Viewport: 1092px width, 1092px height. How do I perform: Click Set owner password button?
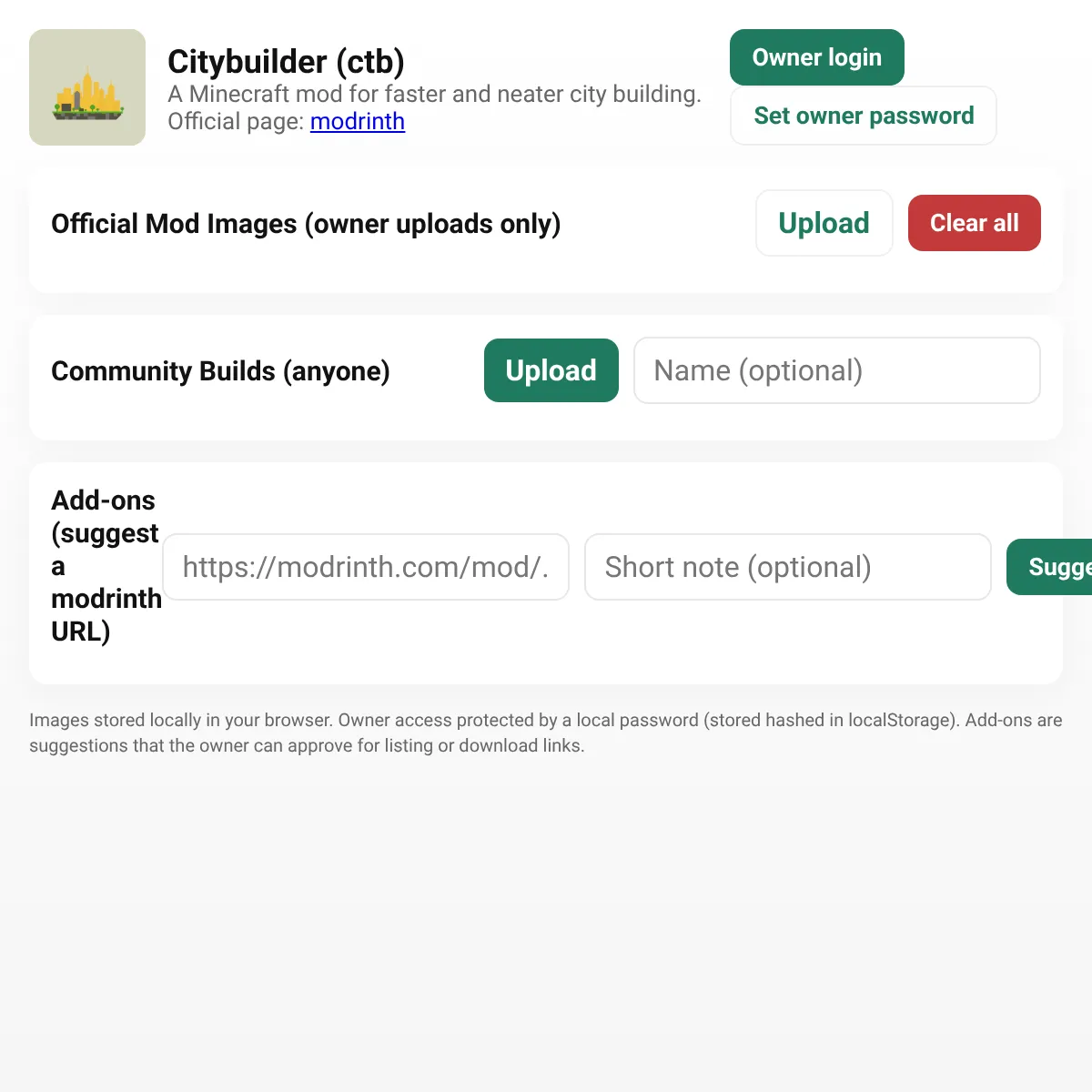[x=864, y=116]
